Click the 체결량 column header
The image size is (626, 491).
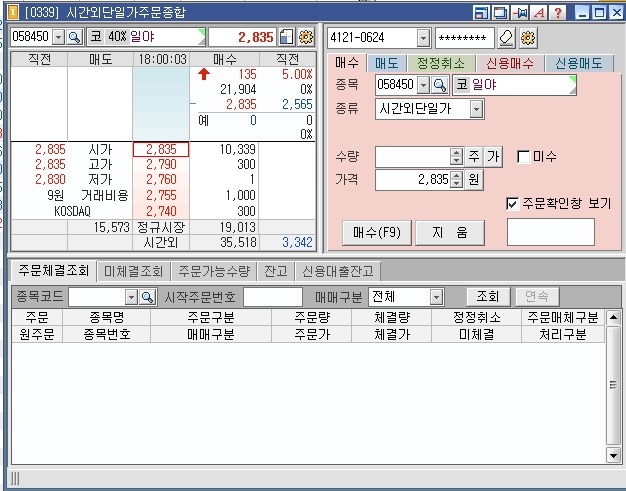(392, 318)
